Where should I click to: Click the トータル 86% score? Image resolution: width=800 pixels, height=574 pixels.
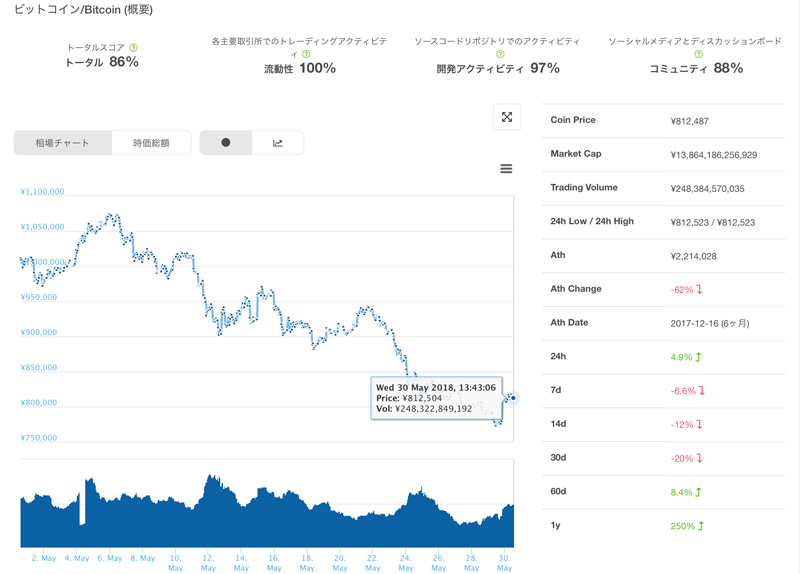coord(102,62)
